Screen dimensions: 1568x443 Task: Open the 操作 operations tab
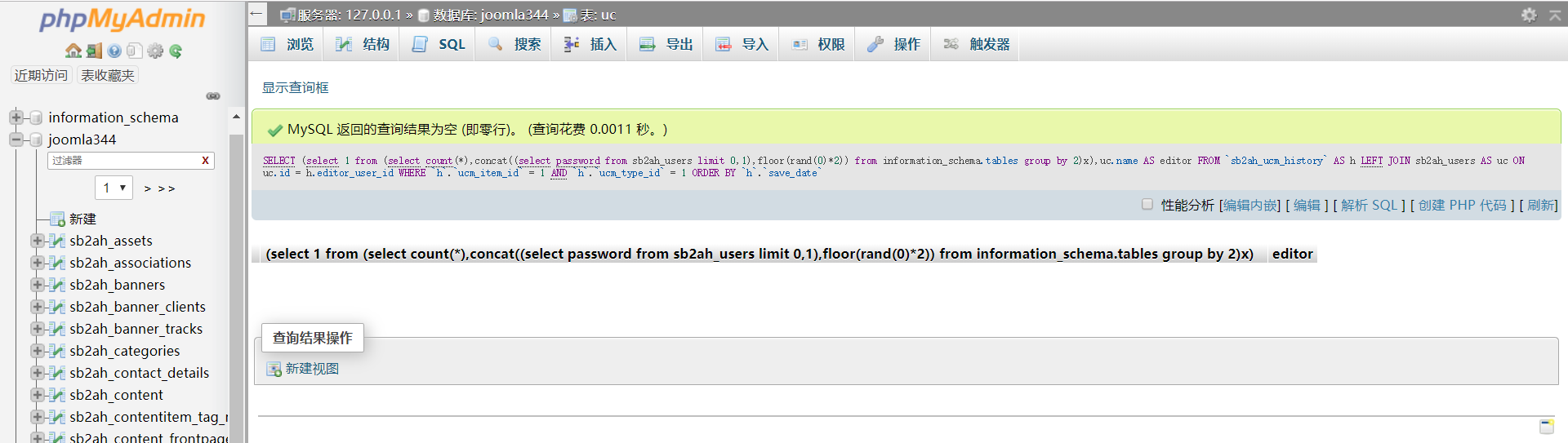(x=893, y=44)
